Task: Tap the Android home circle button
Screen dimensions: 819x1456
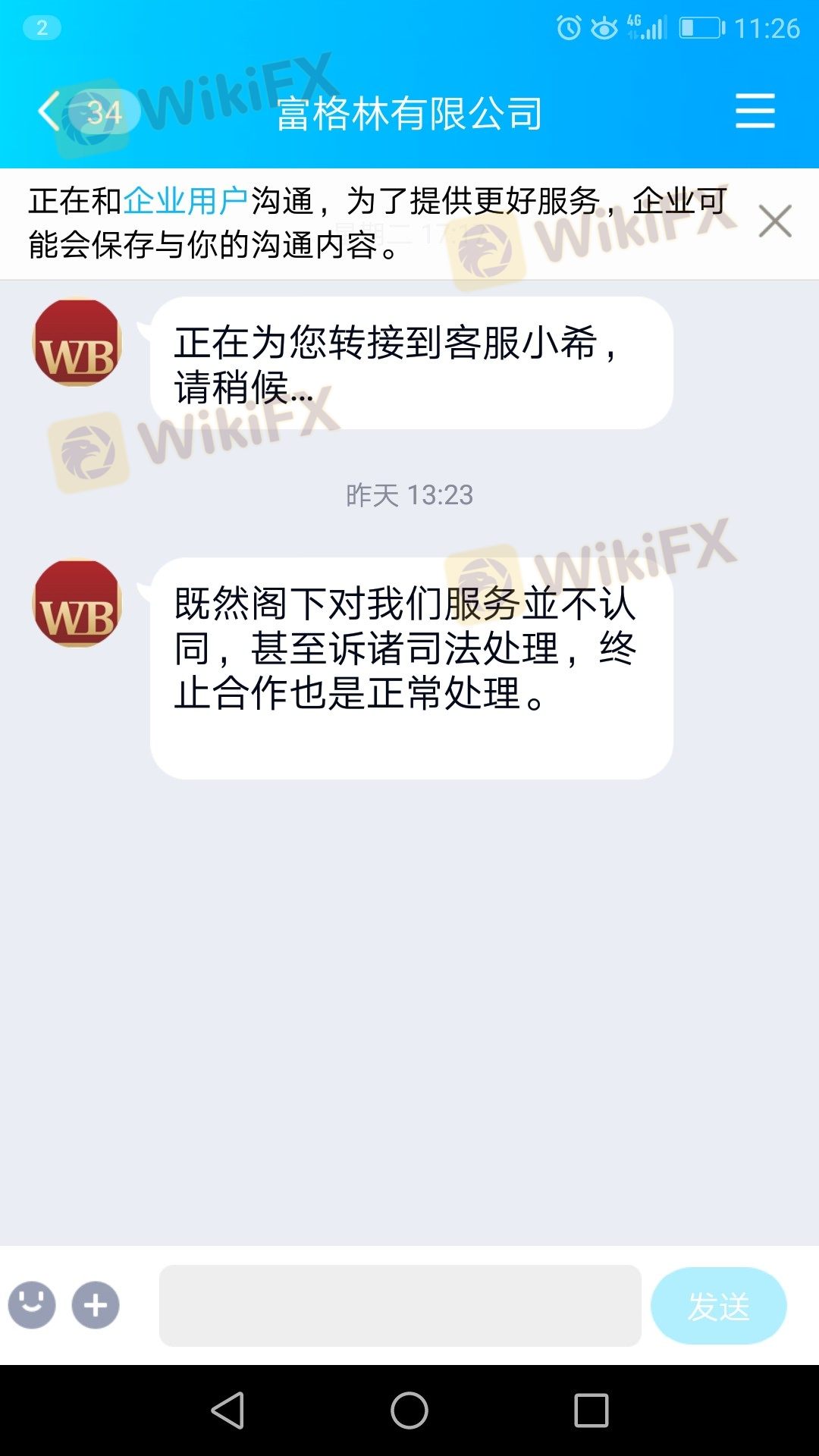Action: click(x=409, y=1410)
